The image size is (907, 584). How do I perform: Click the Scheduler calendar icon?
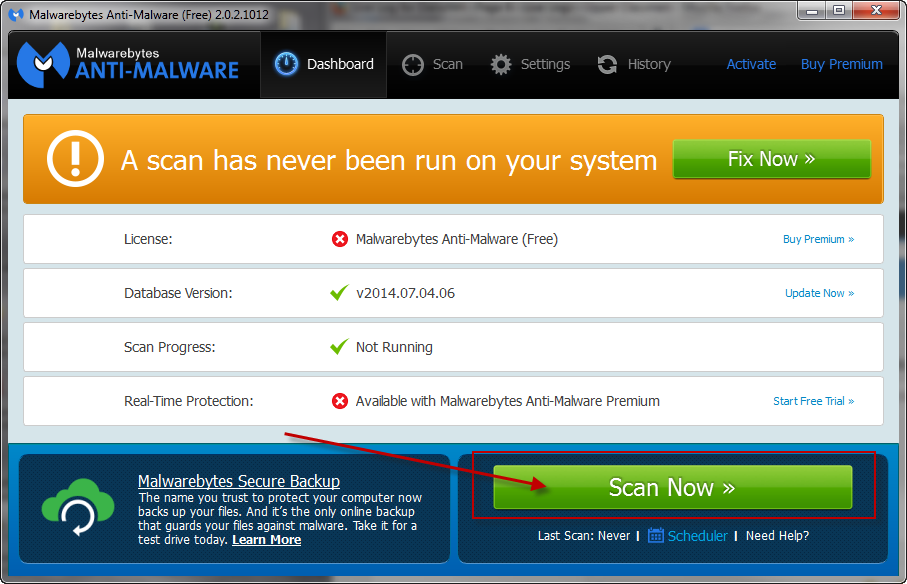click(655, 535)
